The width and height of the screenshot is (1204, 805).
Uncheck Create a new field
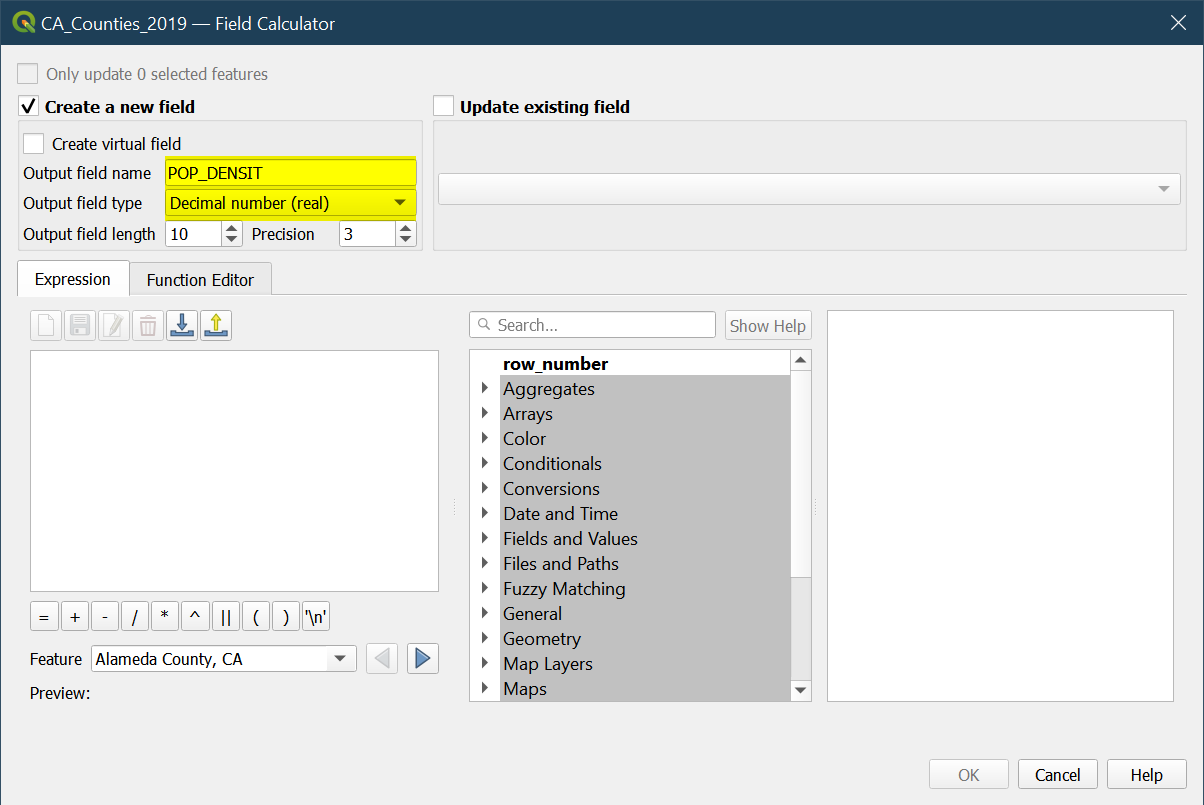click(29, 107)
